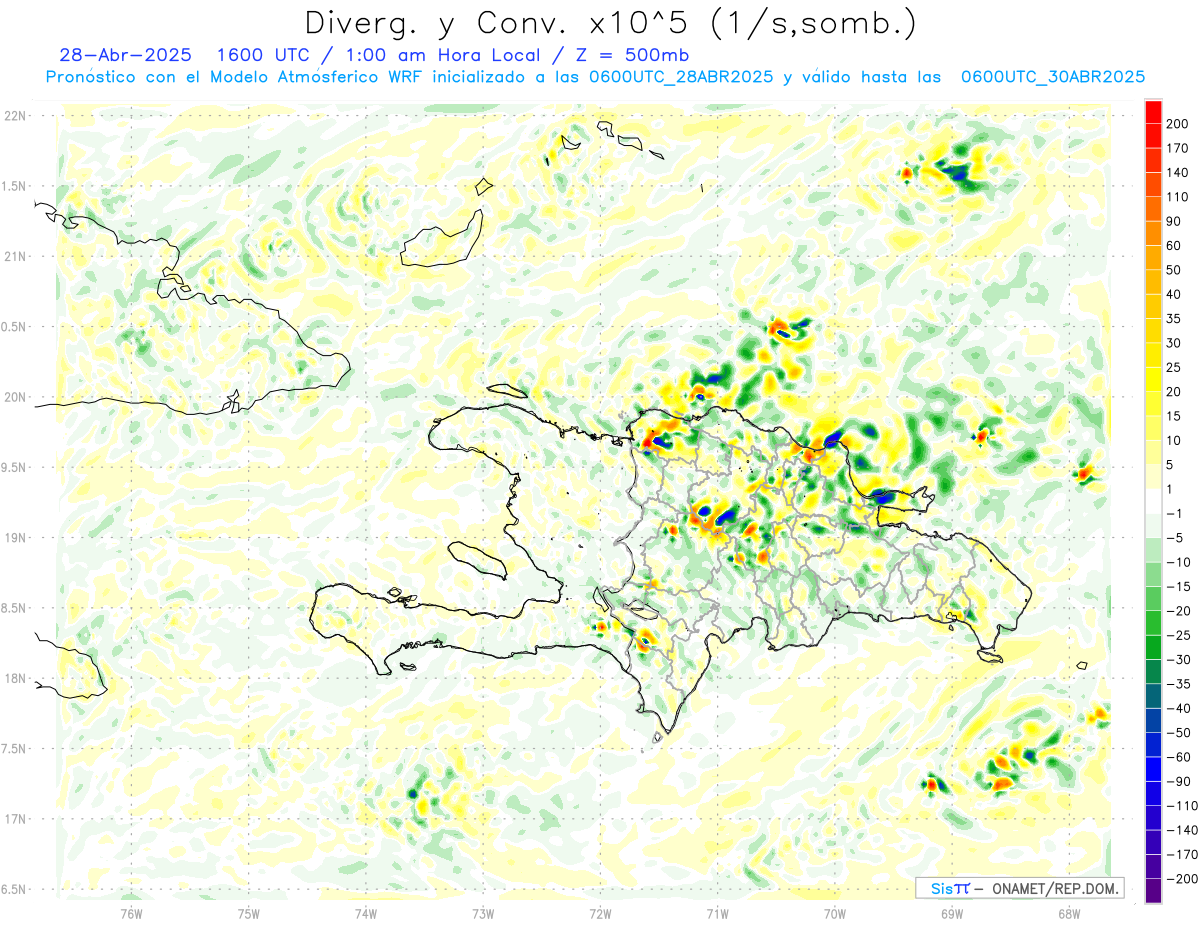The height and width of the screenshot is (927, 1200).
Task: Click the '140' colorbar value
Action: (x=1178, y=172)
